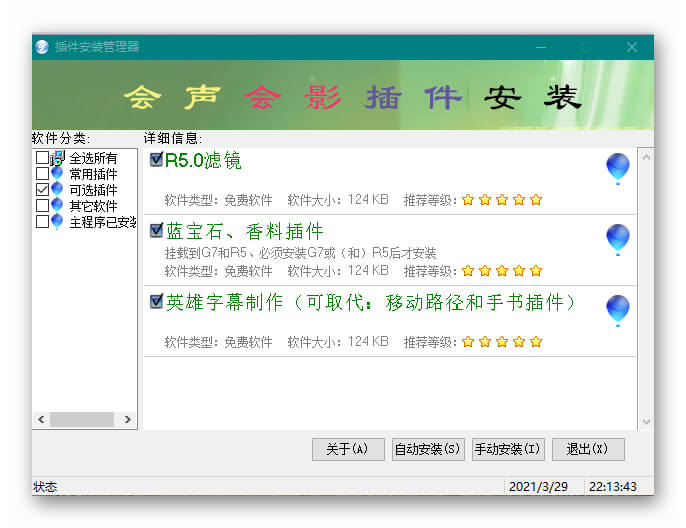
Task: Minimize the 插件安装管理器 window
Action: tap(541, 47)
